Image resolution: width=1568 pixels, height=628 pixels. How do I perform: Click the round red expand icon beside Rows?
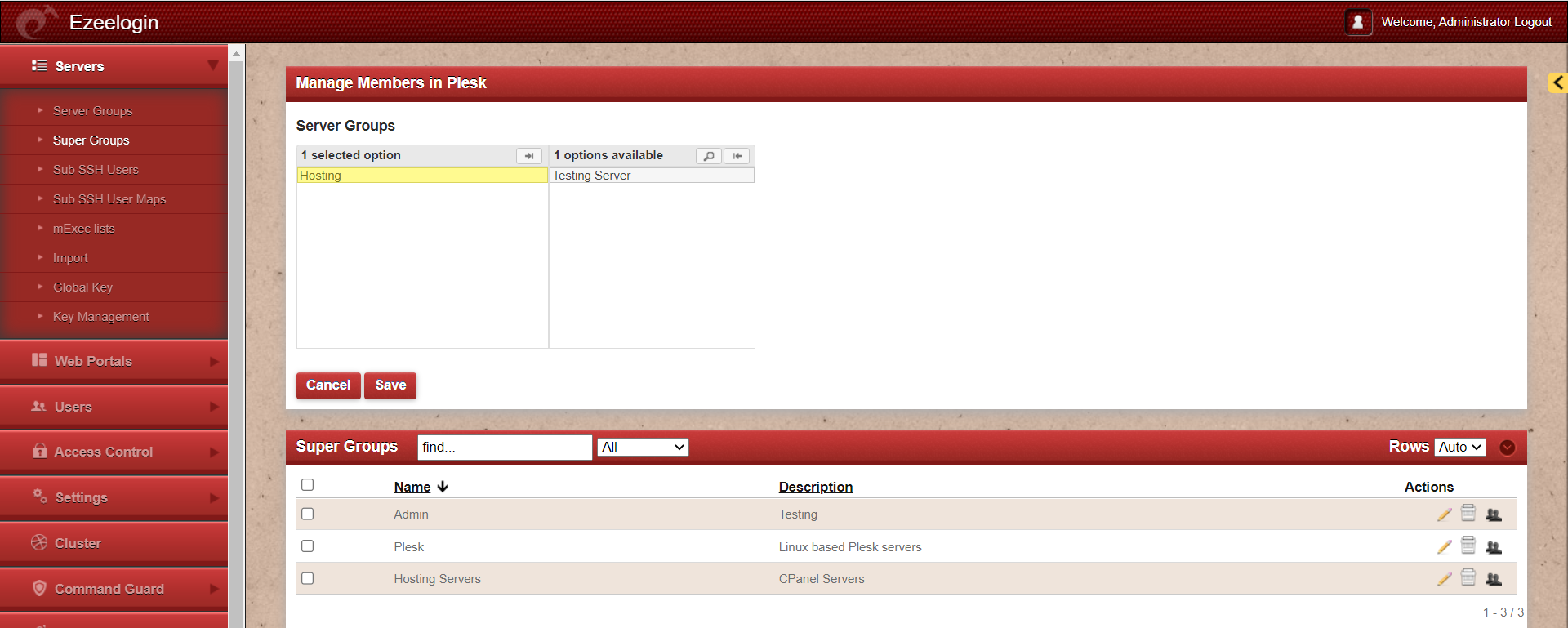(1508, 448)
